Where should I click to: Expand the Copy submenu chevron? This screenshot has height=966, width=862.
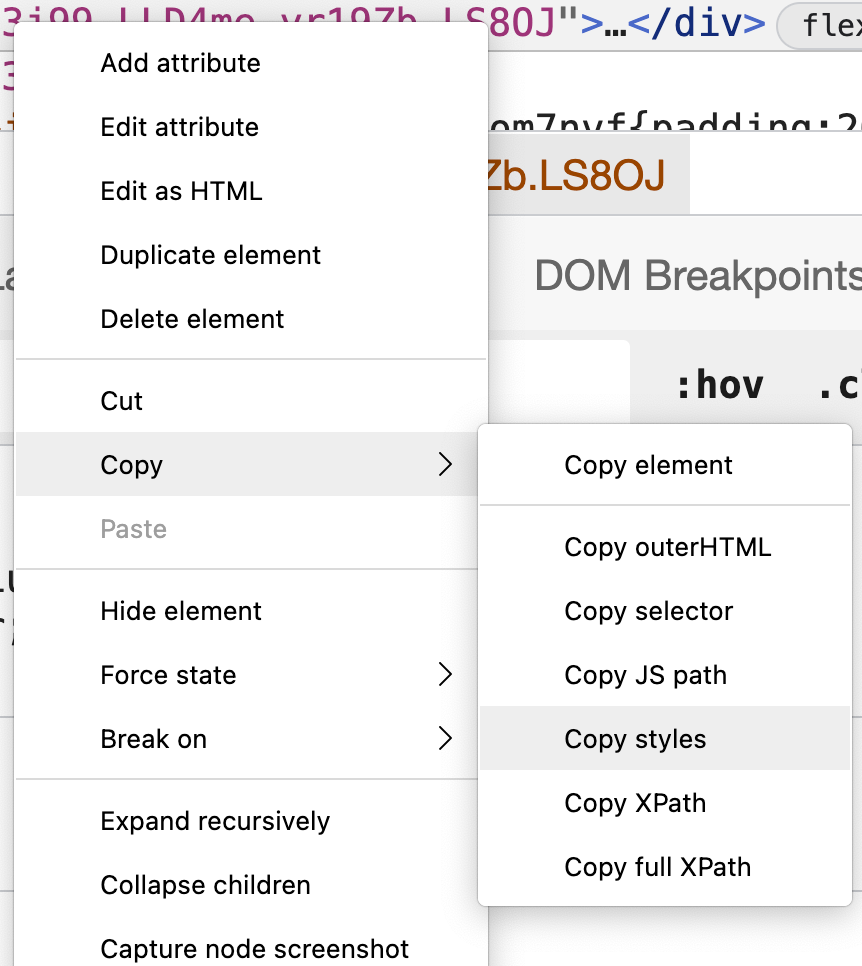(445, 465)
